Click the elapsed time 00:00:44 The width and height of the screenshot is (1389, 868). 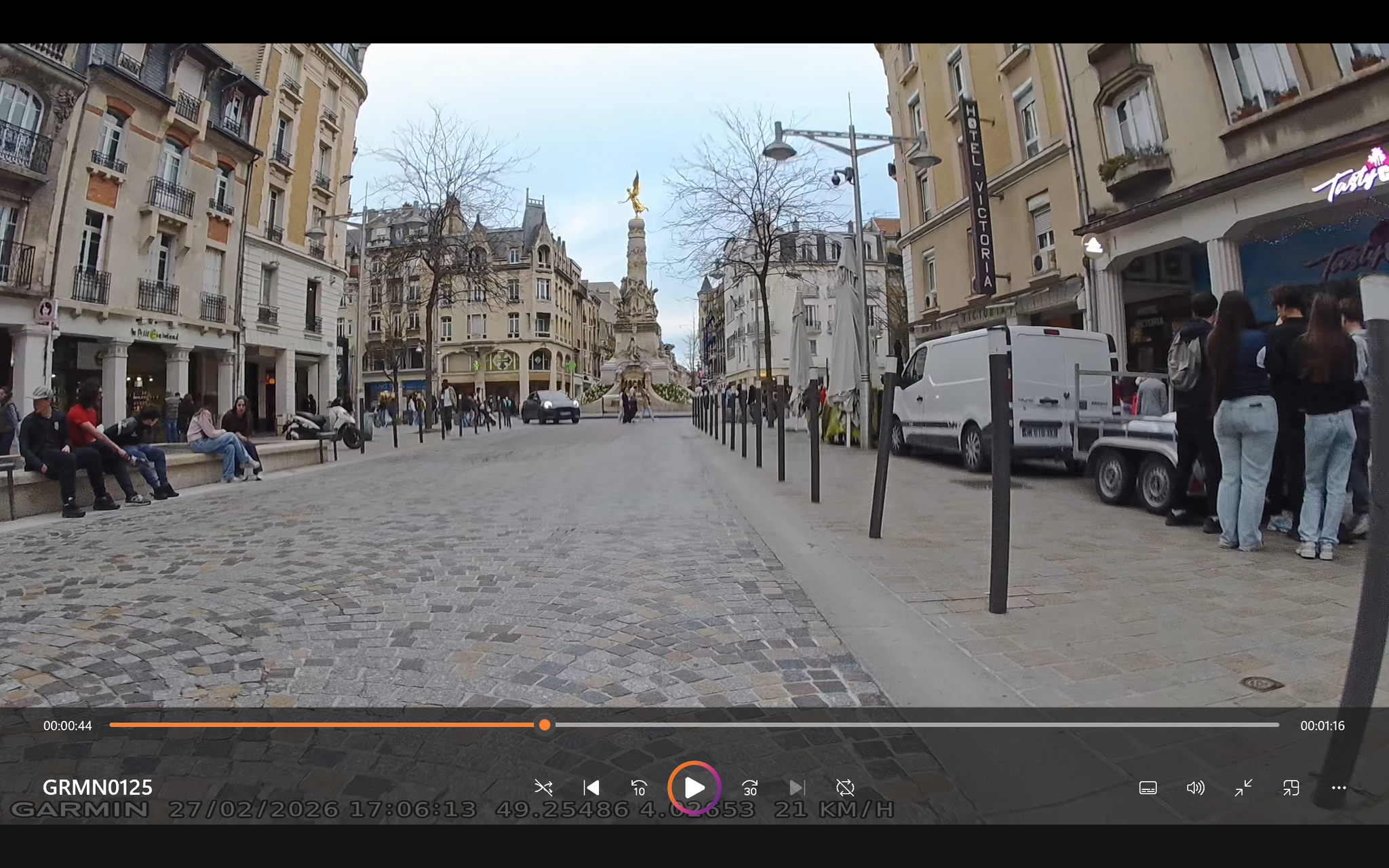68,726
